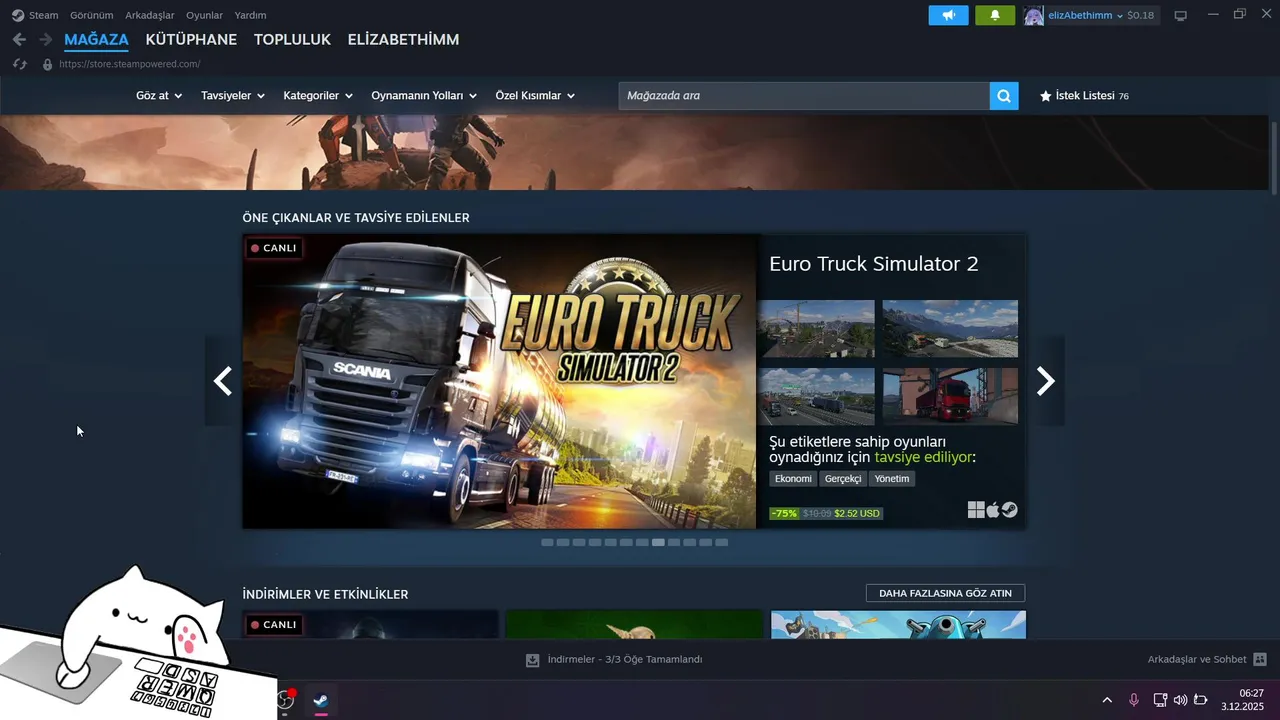Open the ELİZABETHİMM profile tab
This screenshot has height=720, width=1280.
[403, 40]
